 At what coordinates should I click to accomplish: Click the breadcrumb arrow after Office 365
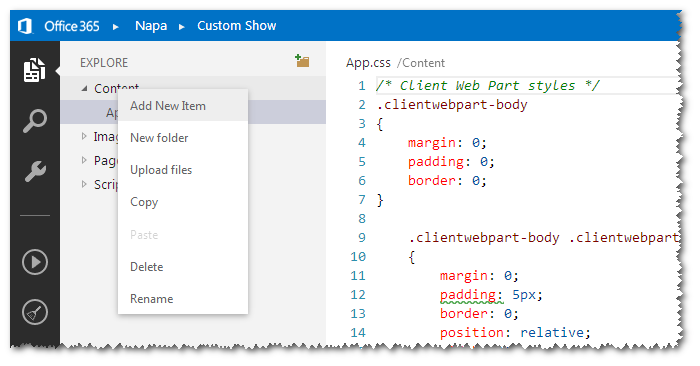[116, 27]
